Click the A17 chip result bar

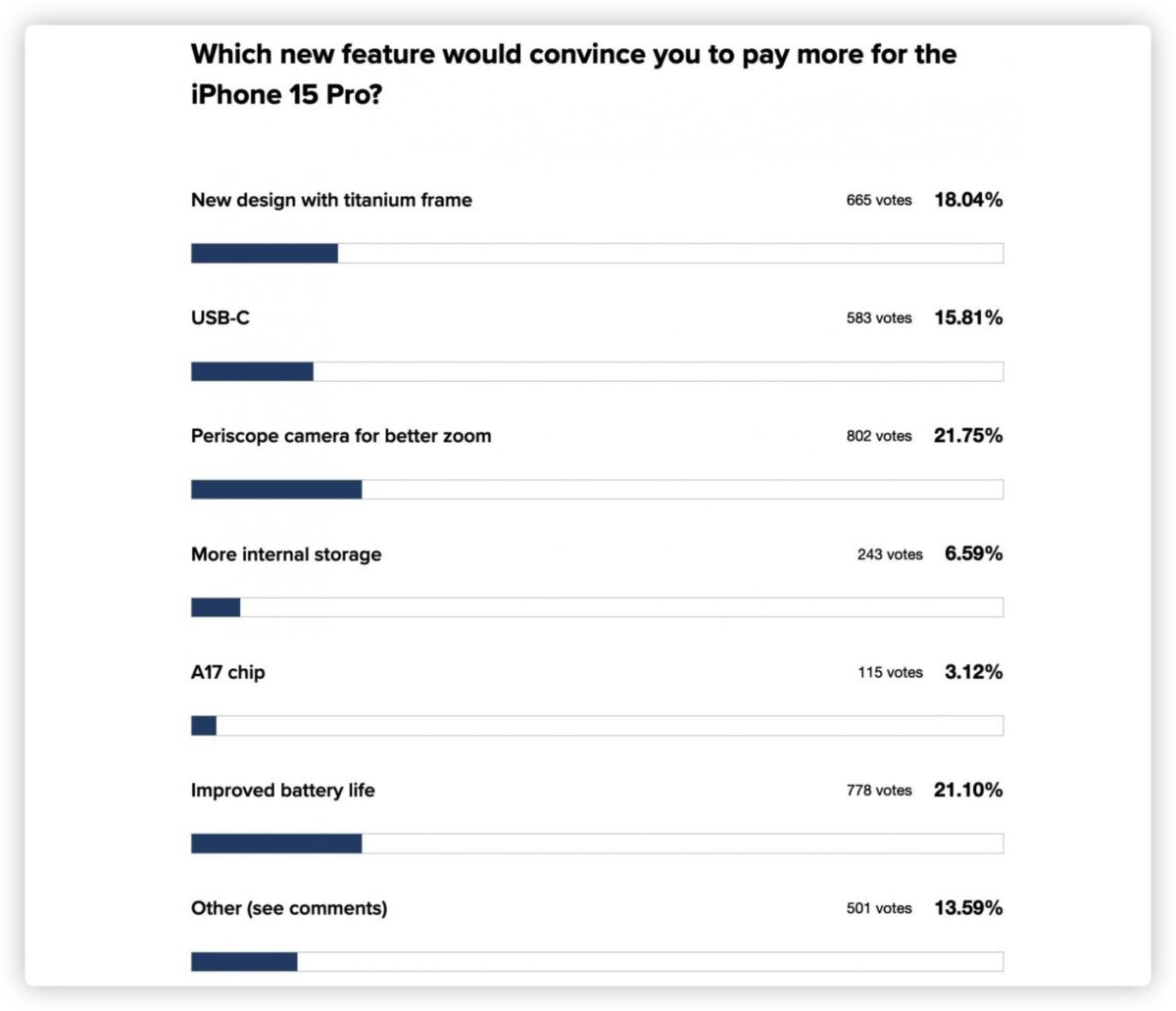click(x=597, y=726)
